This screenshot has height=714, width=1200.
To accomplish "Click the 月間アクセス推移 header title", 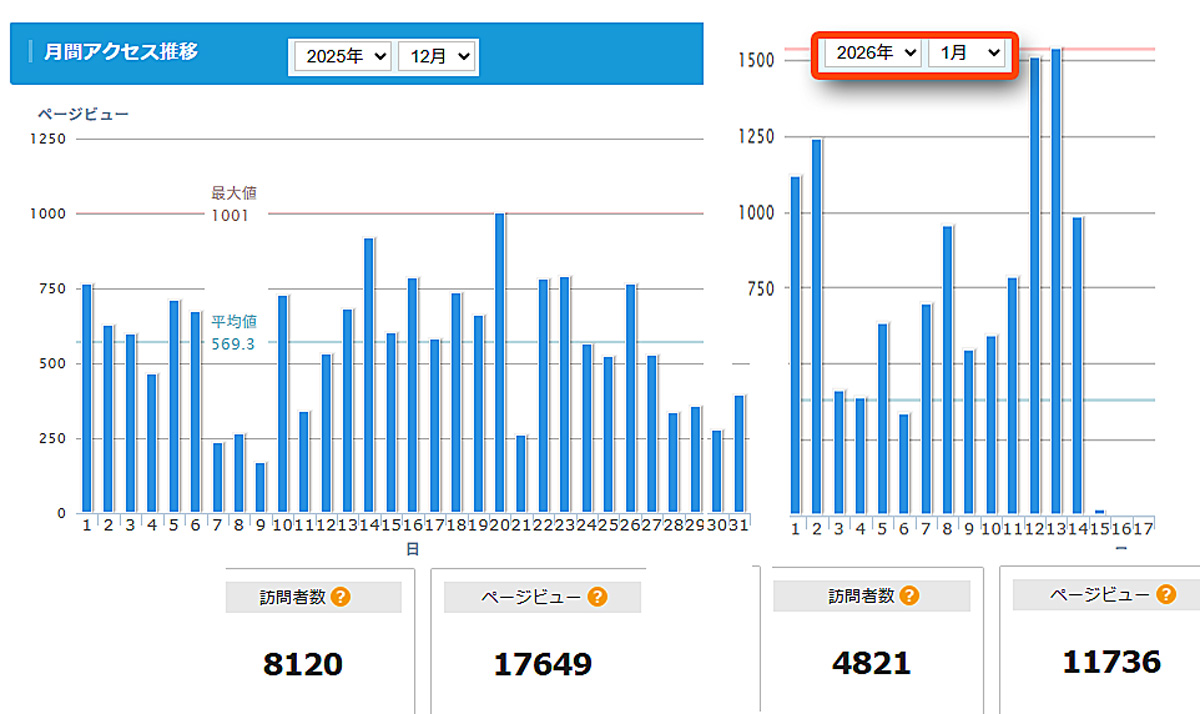I will point(121,52).
